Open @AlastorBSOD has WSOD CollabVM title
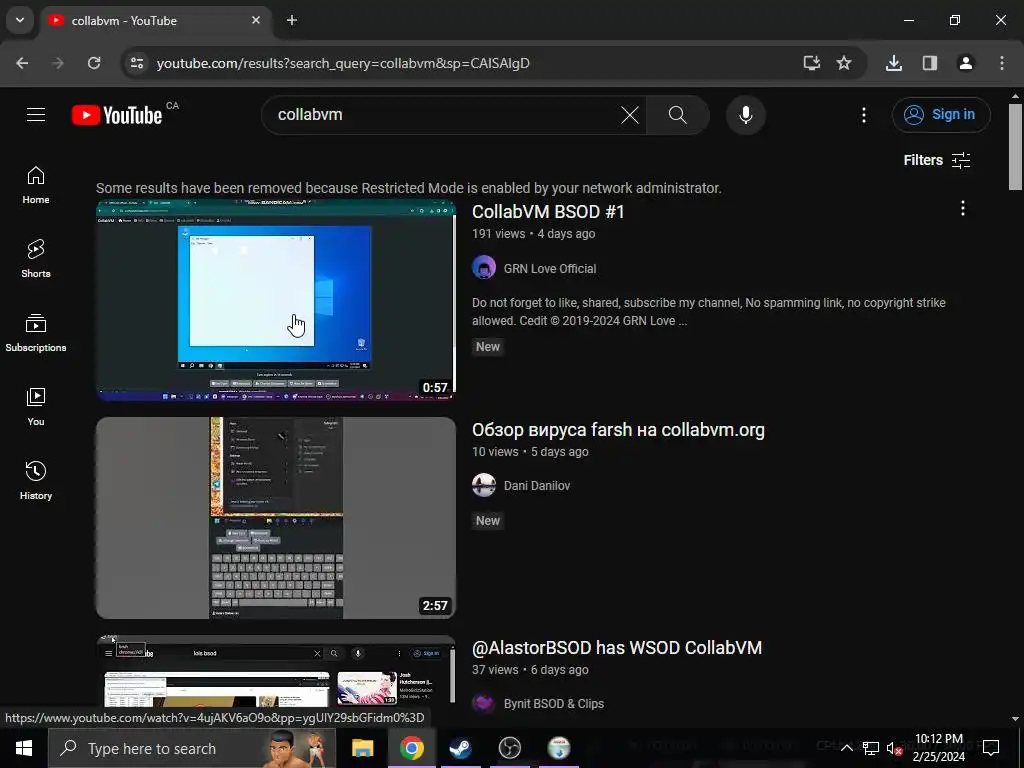 (616, 648)
